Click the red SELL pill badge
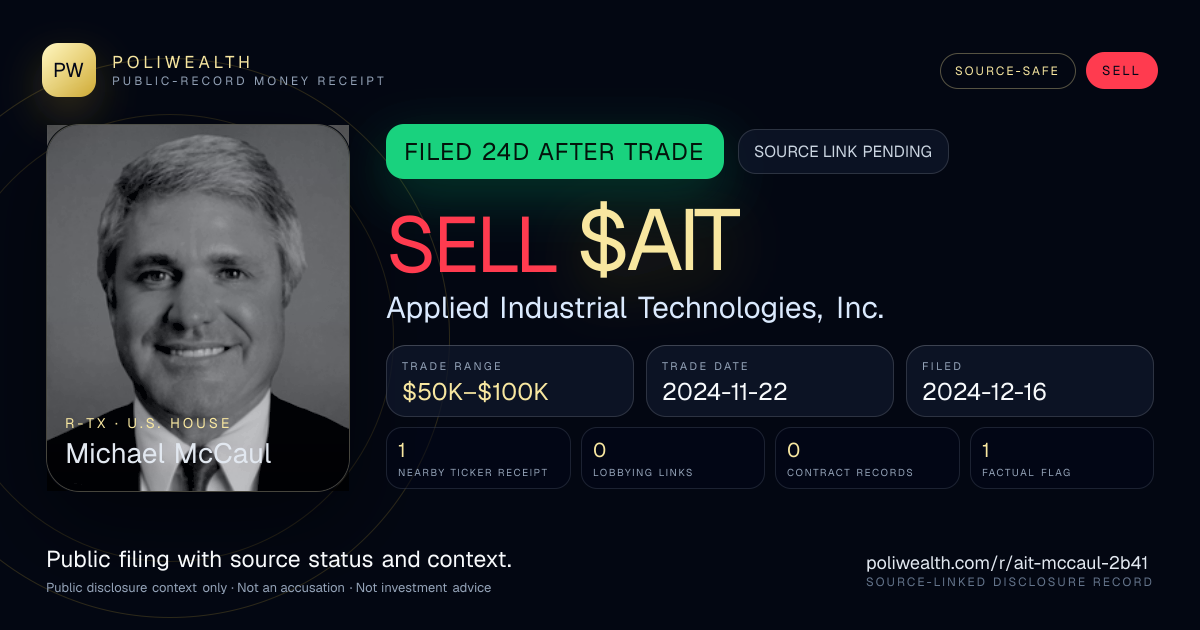The height and width of the screenshot is (630, 1200). point(1121,71)
